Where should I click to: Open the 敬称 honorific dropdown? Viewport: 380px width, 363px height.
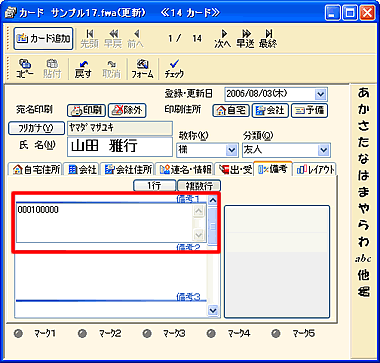pyautogui.click(x=232, y=150)
